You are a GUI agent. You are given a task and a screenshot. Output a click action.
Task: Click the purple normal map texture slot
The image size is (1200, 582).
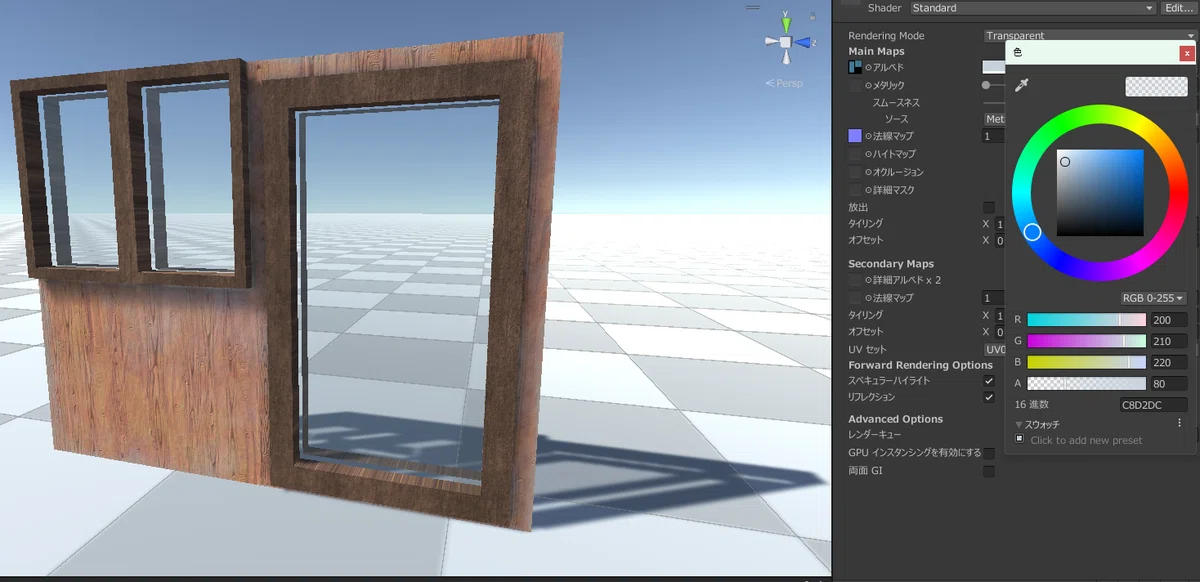coord(855,136)
